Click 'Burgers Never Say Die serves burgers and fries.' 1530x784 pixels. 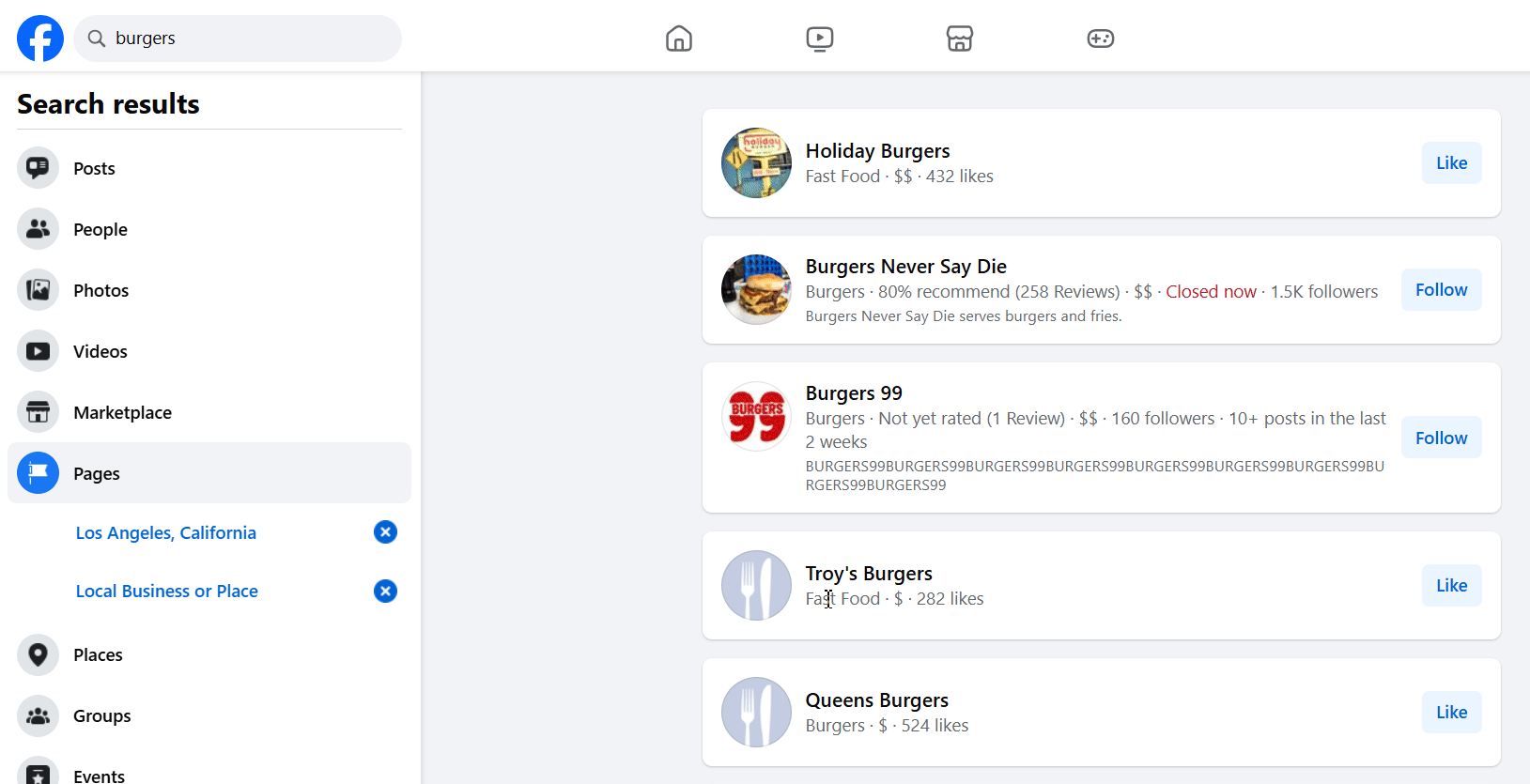coord(964,316)
